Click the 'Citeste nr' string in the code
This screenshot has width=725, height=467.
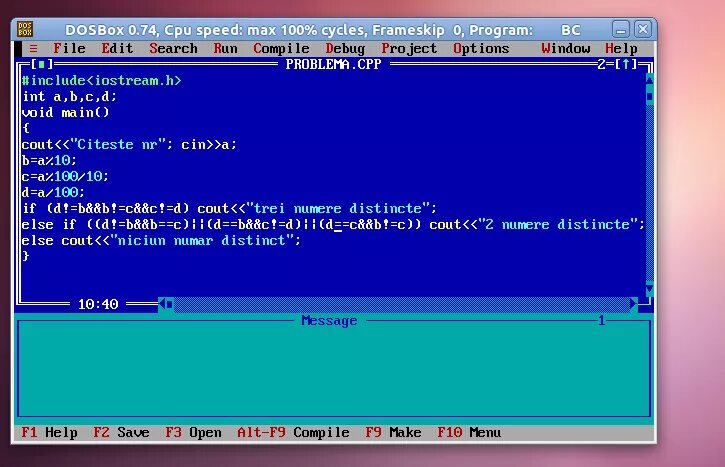coord(117,144)
